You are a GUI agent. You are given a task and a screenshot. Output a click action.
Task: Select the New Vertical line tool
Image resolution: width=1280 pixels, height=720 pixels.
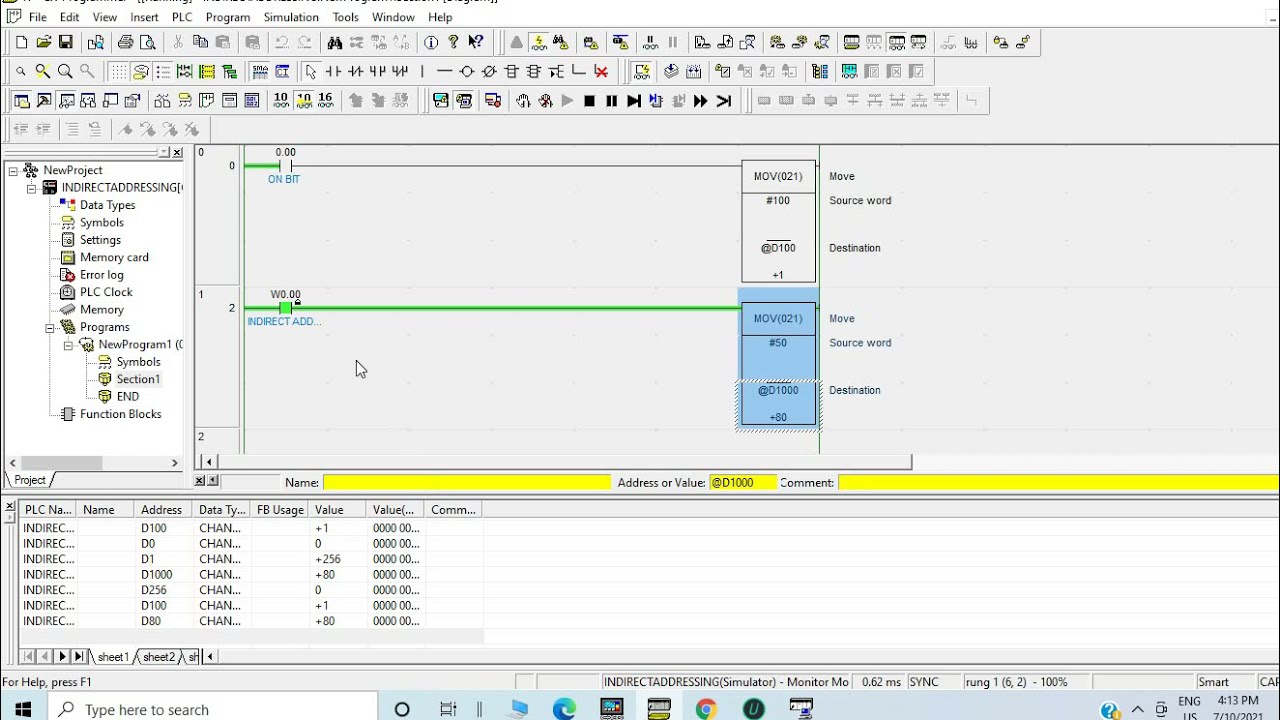pyautogui.click(x=422, y=71)
